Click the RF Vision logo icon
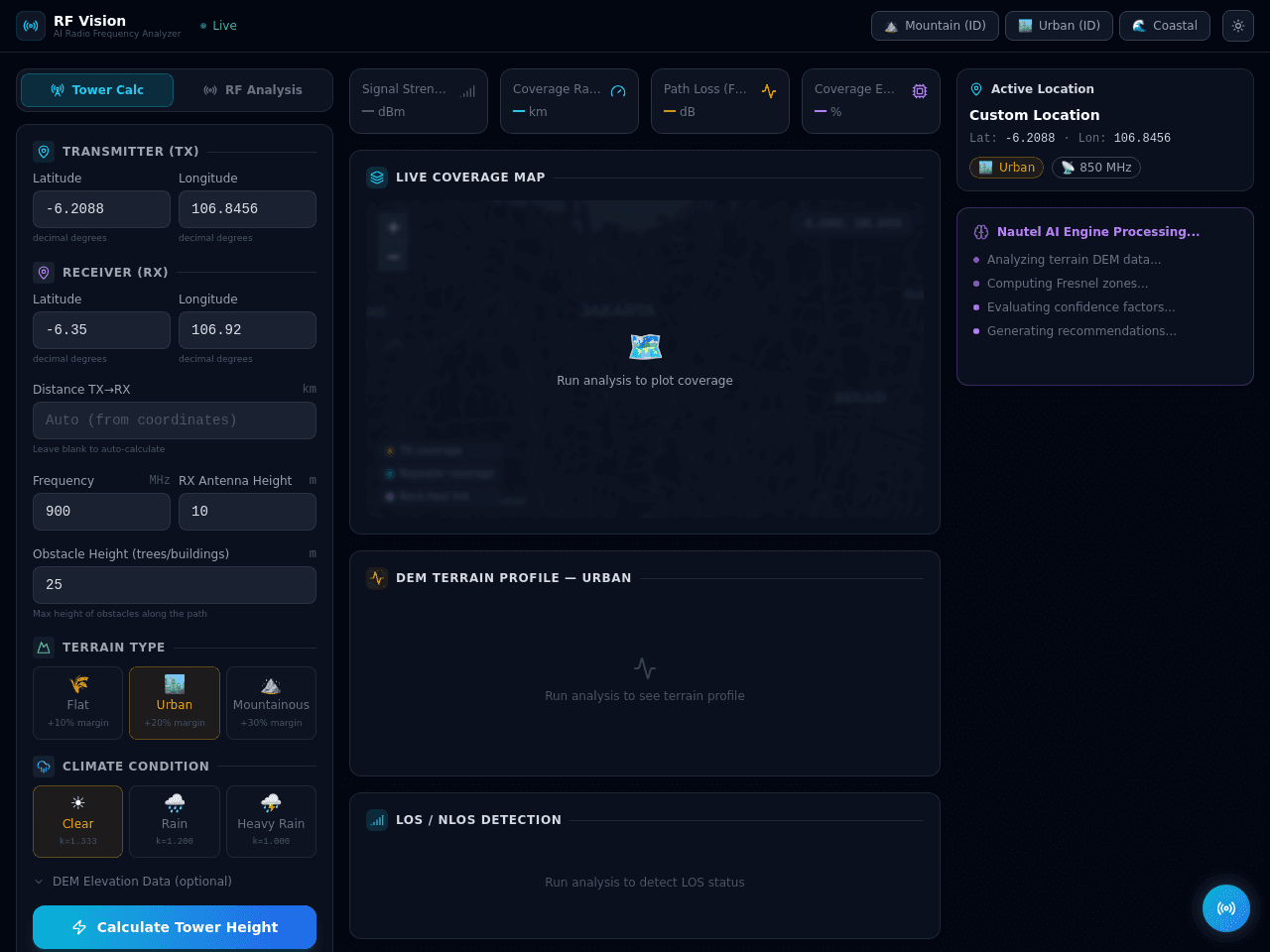Image resolution: width=1270 pixels, height=952 pixels. click(x=31, y=26)
